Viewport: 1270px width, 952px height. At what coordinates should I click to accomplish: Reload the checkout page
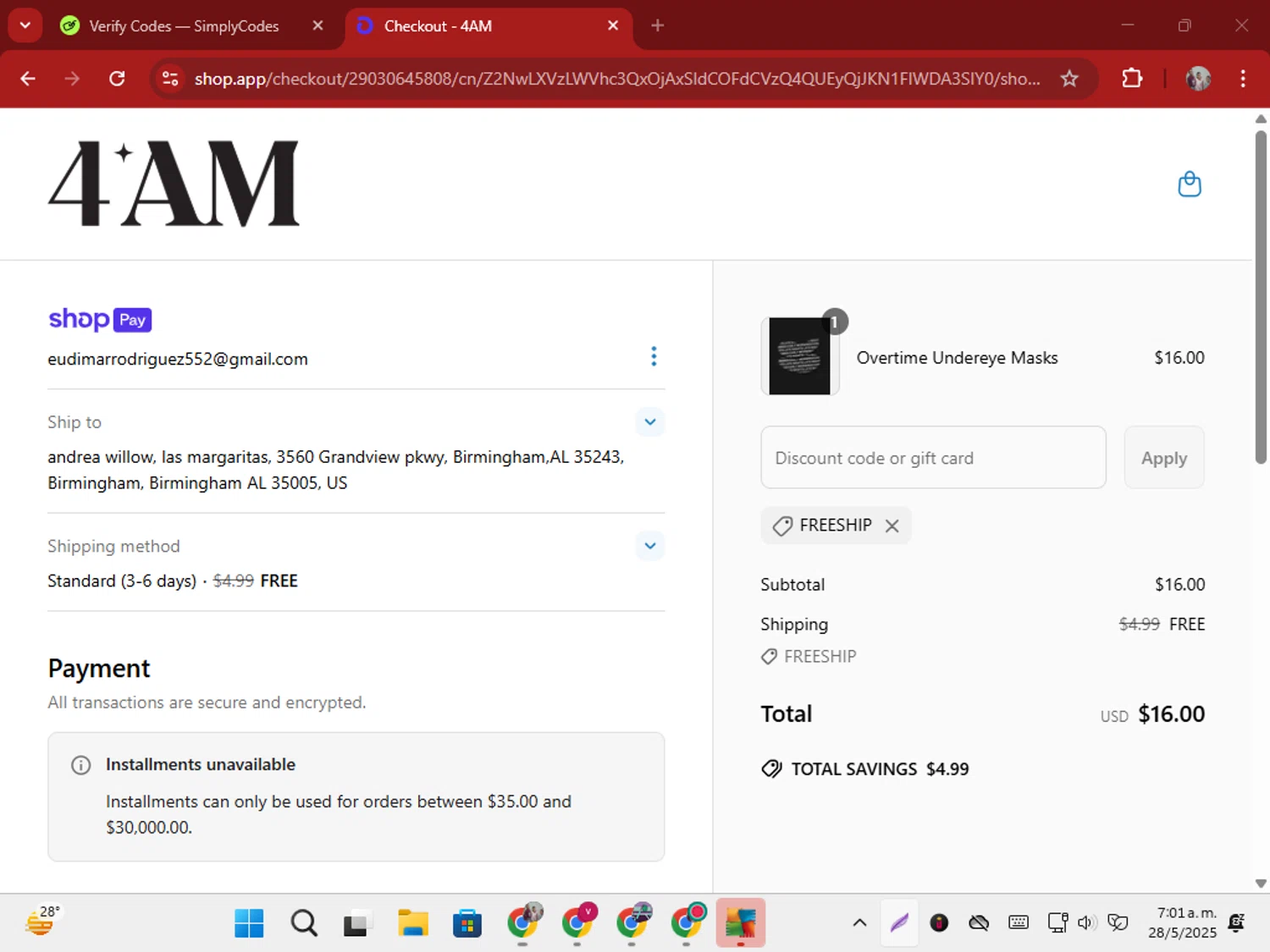pos(117,79)
